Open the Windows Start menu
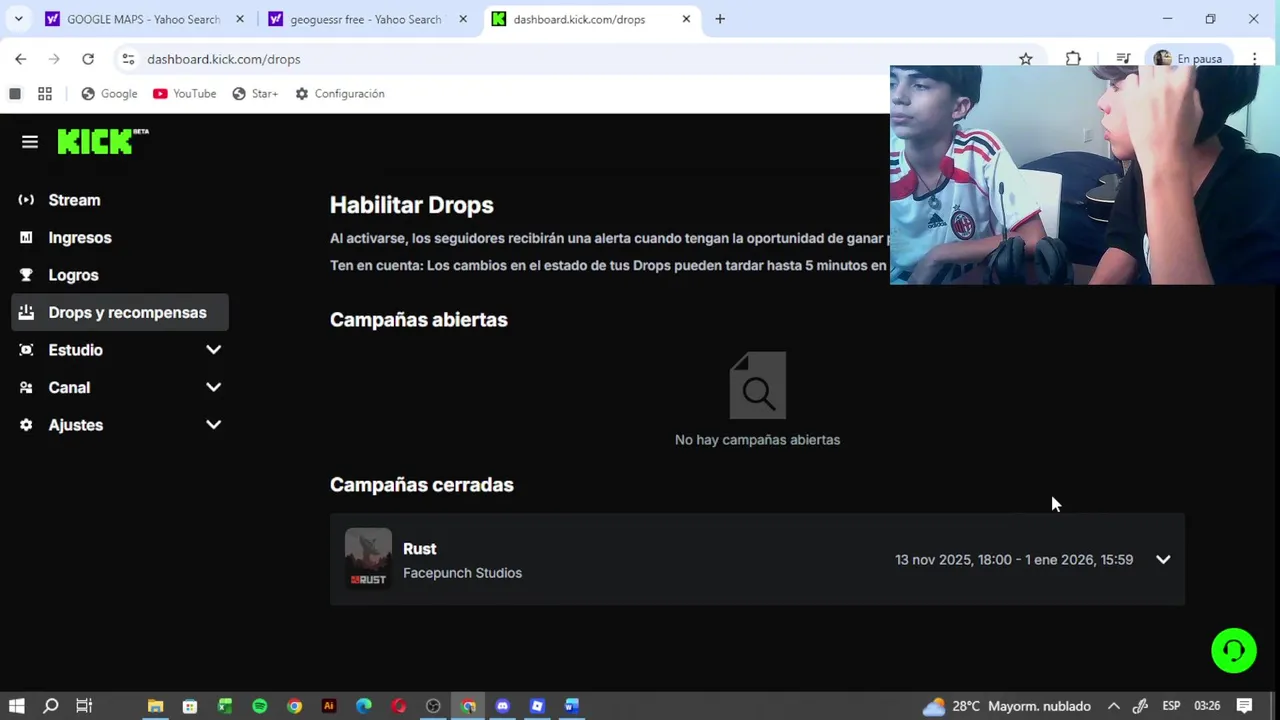1280x720 pixels. (x=16, y=706)
